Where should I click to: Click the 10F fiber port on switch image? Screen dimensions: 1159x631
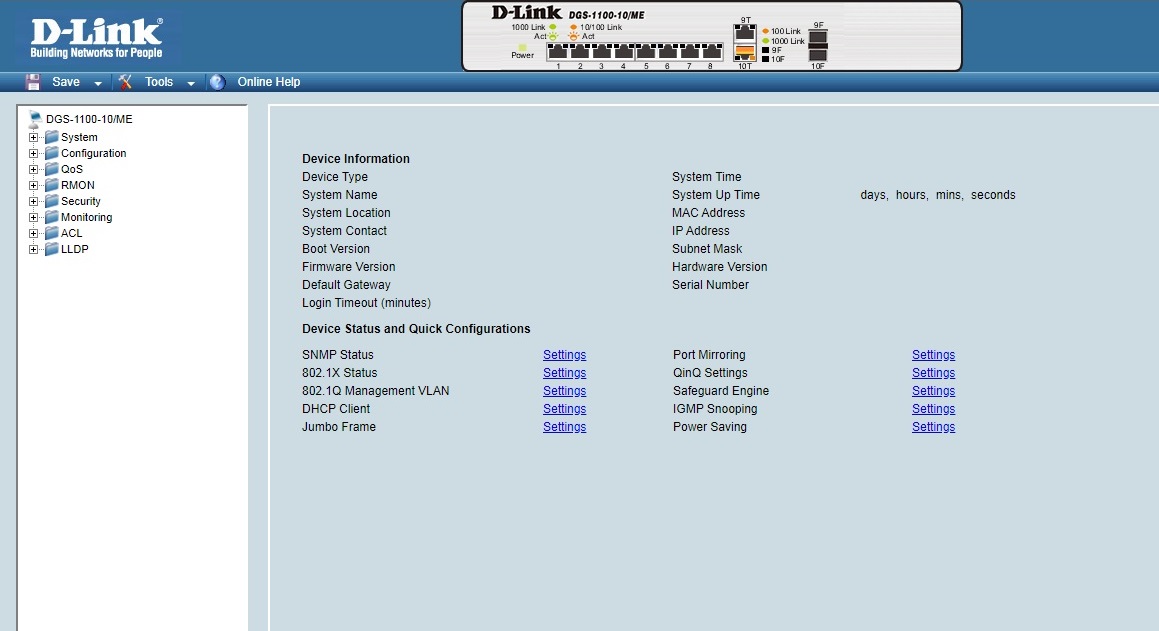click(817, 55)
